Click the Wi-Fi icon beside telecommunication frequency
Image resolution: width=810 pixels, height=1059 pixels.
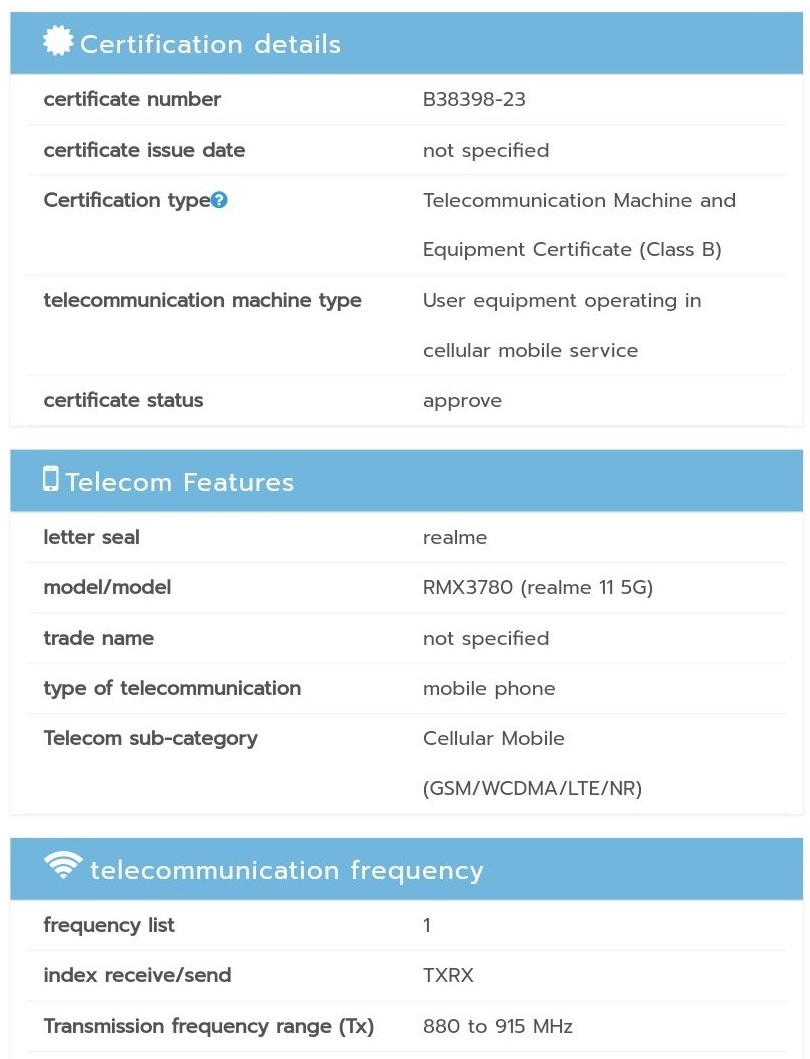[x=64, y=866]
